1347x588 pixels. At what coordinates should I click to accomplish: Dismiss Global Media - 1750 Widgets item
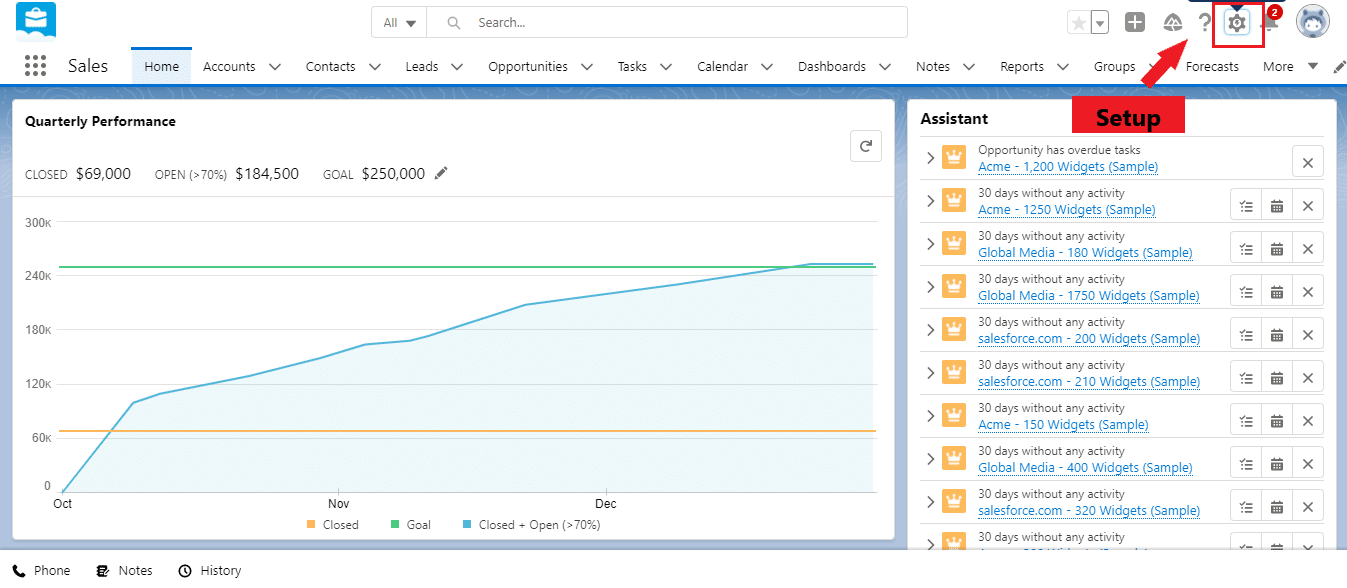[1307, 290]
